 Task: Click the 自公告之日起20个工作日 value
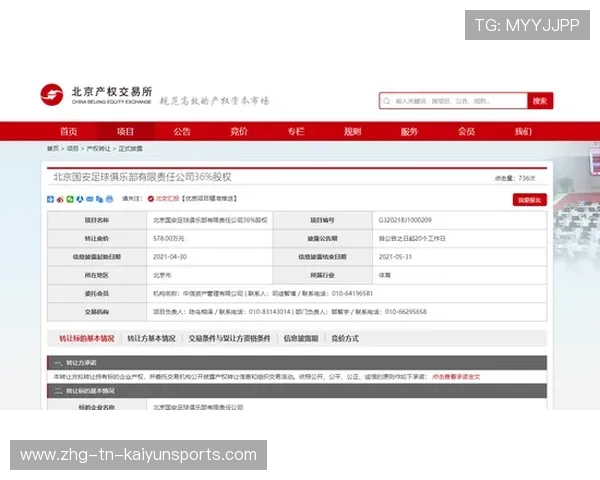pyautogui.click(x=412, y=238)
